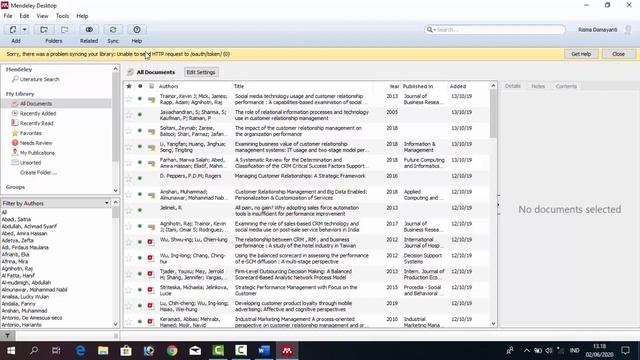640x360 pixels.
Task: Open the Help toolbar icon
Action: [x=137, y=30]
